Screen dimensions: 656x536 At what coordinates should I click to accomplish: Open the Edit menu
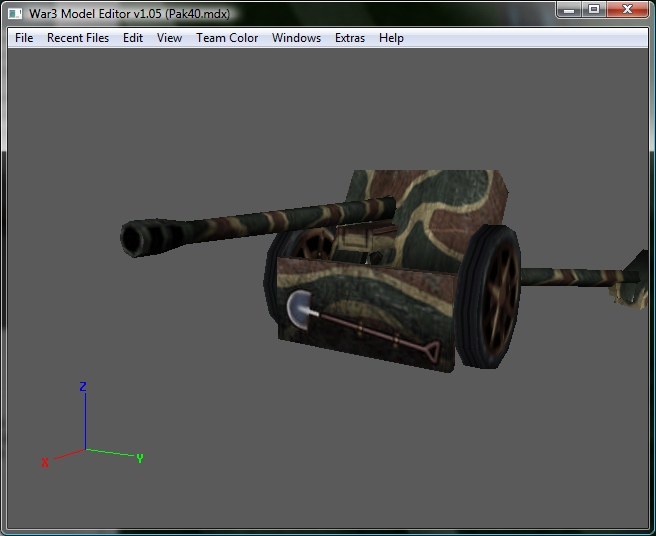tap(133, 38)
